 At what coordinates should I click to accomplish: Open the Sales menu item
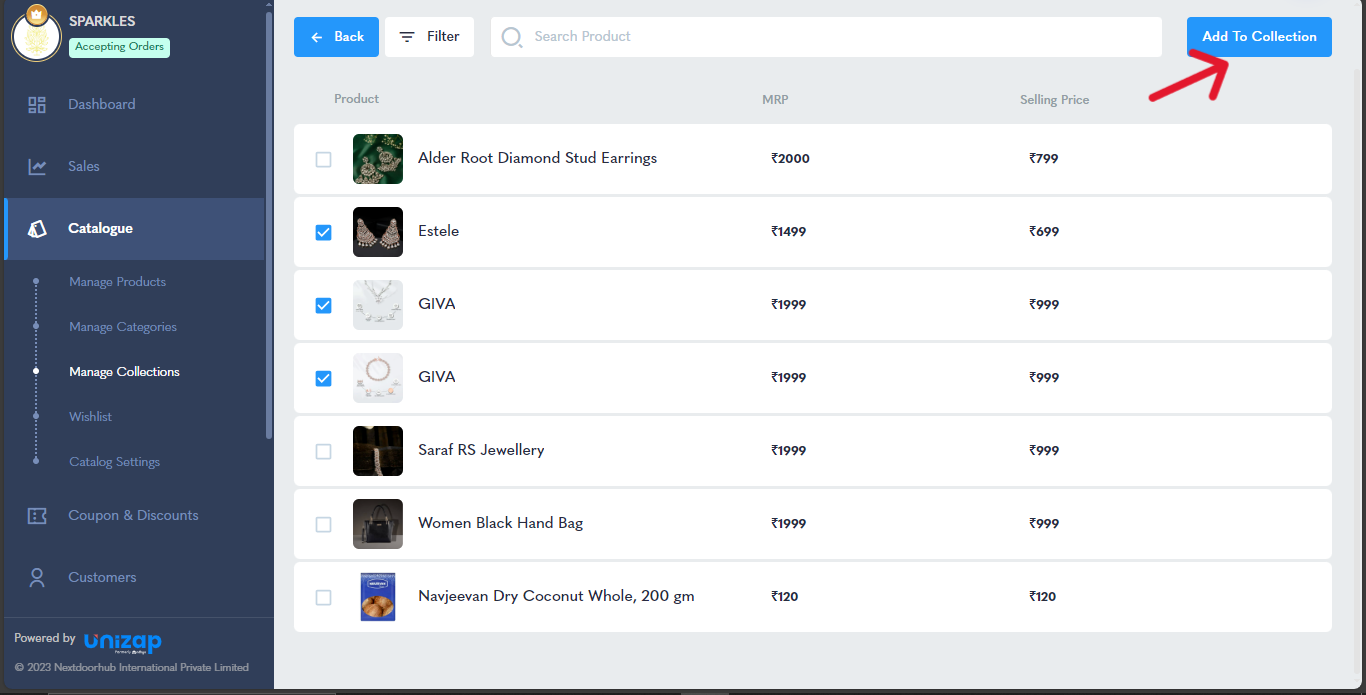tap(134, 167)
